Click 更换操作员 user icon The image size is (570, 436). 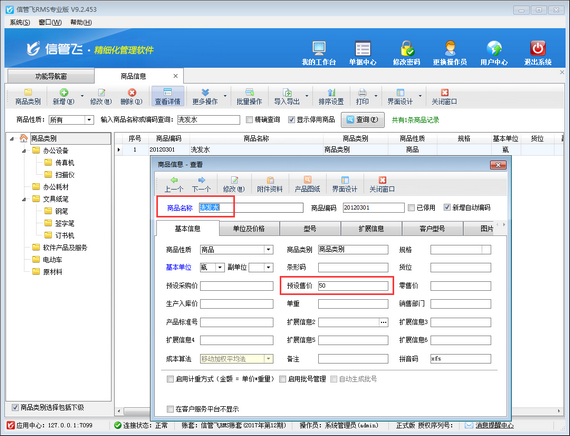tap(450, 48)
